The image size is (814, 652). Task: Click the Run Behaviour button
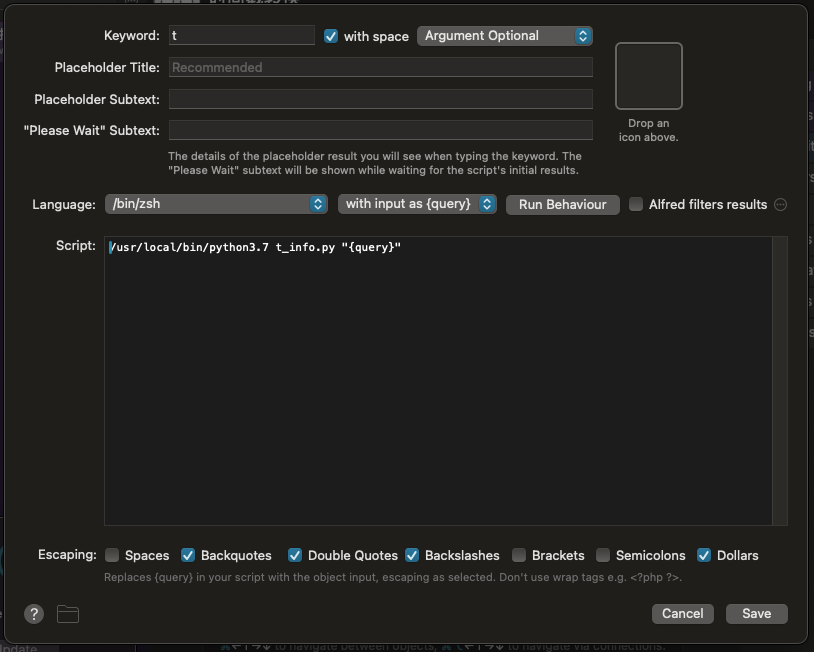563,205
